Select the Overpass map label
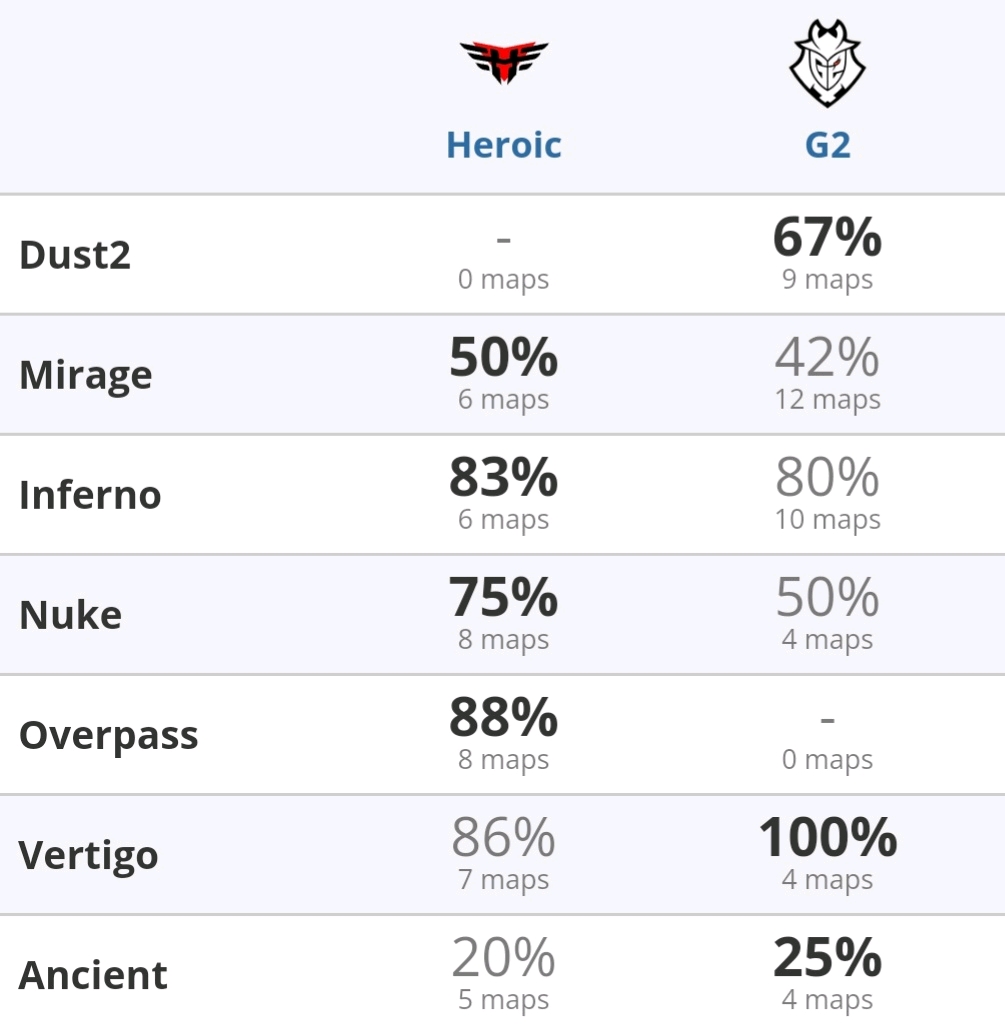 [108, 735]
